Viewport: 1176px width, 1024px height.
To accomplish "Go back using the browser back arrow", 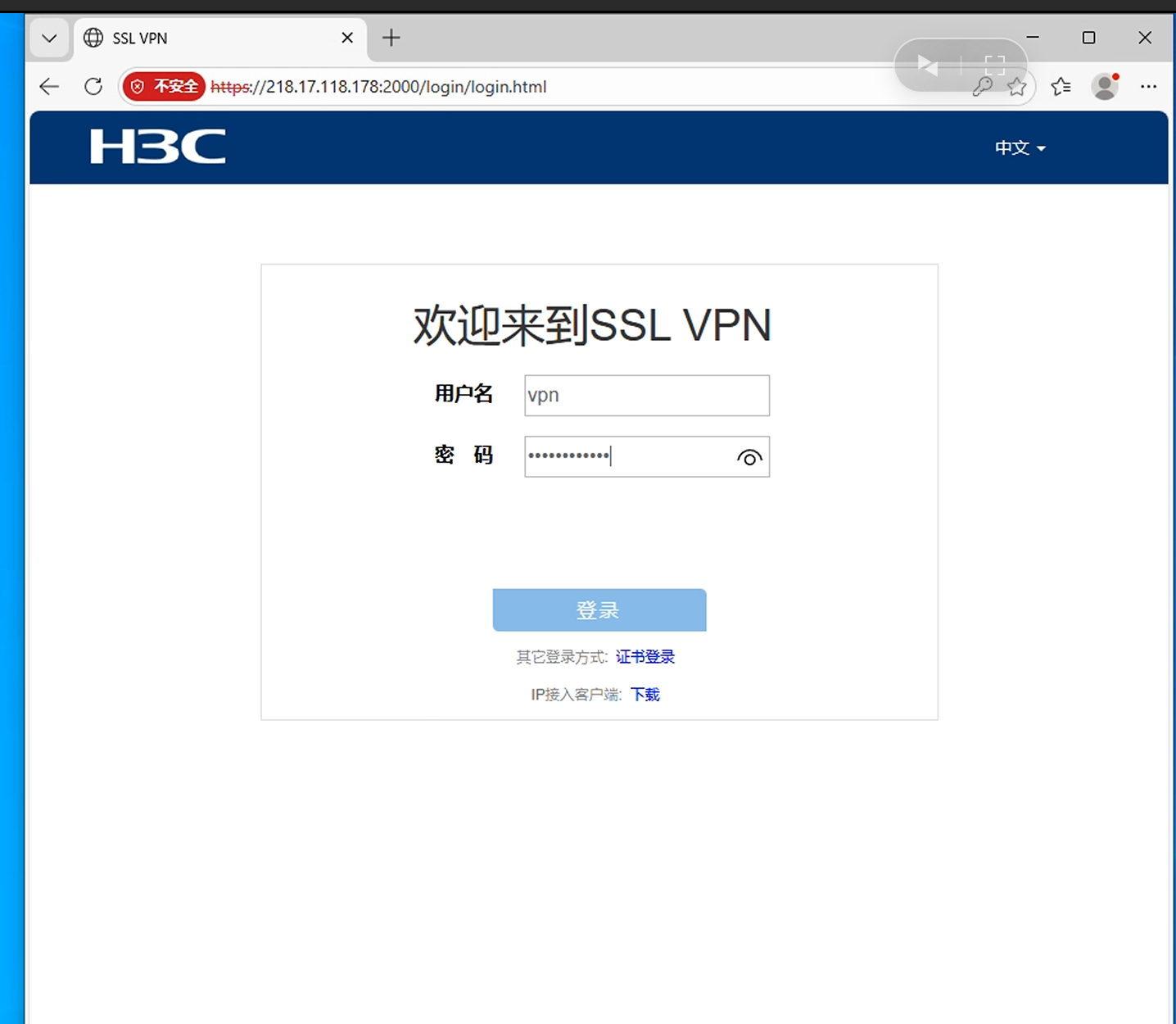I will tap(49, 86).
